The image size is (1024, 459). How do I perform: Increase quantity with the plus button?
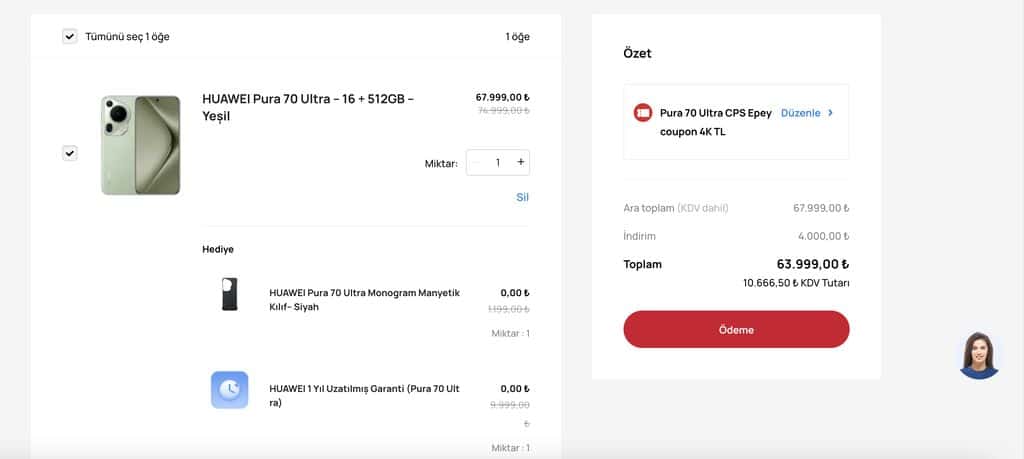(x=520, y=163)
